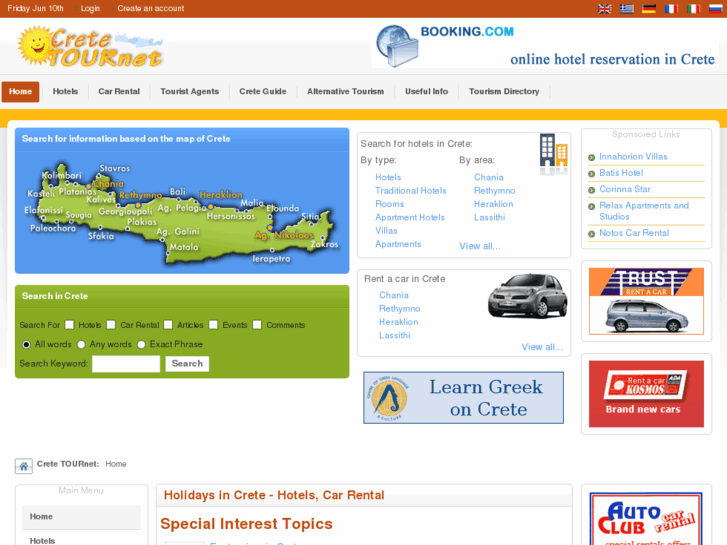Select Home in the Main Menu
The height and width of the screenshot is (545, 727).
pyautogui.click(x=82, y=517)
